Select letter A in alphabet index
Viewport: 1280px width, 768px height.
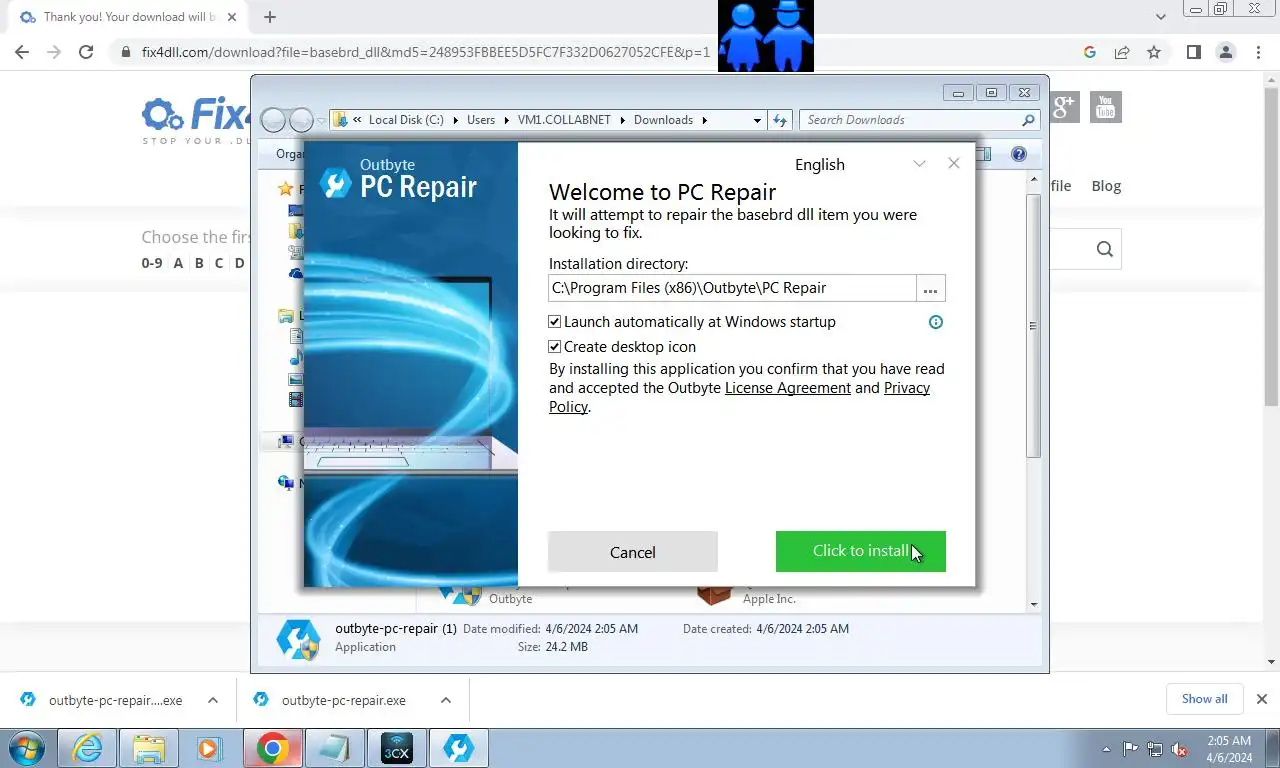pos(178,263)
